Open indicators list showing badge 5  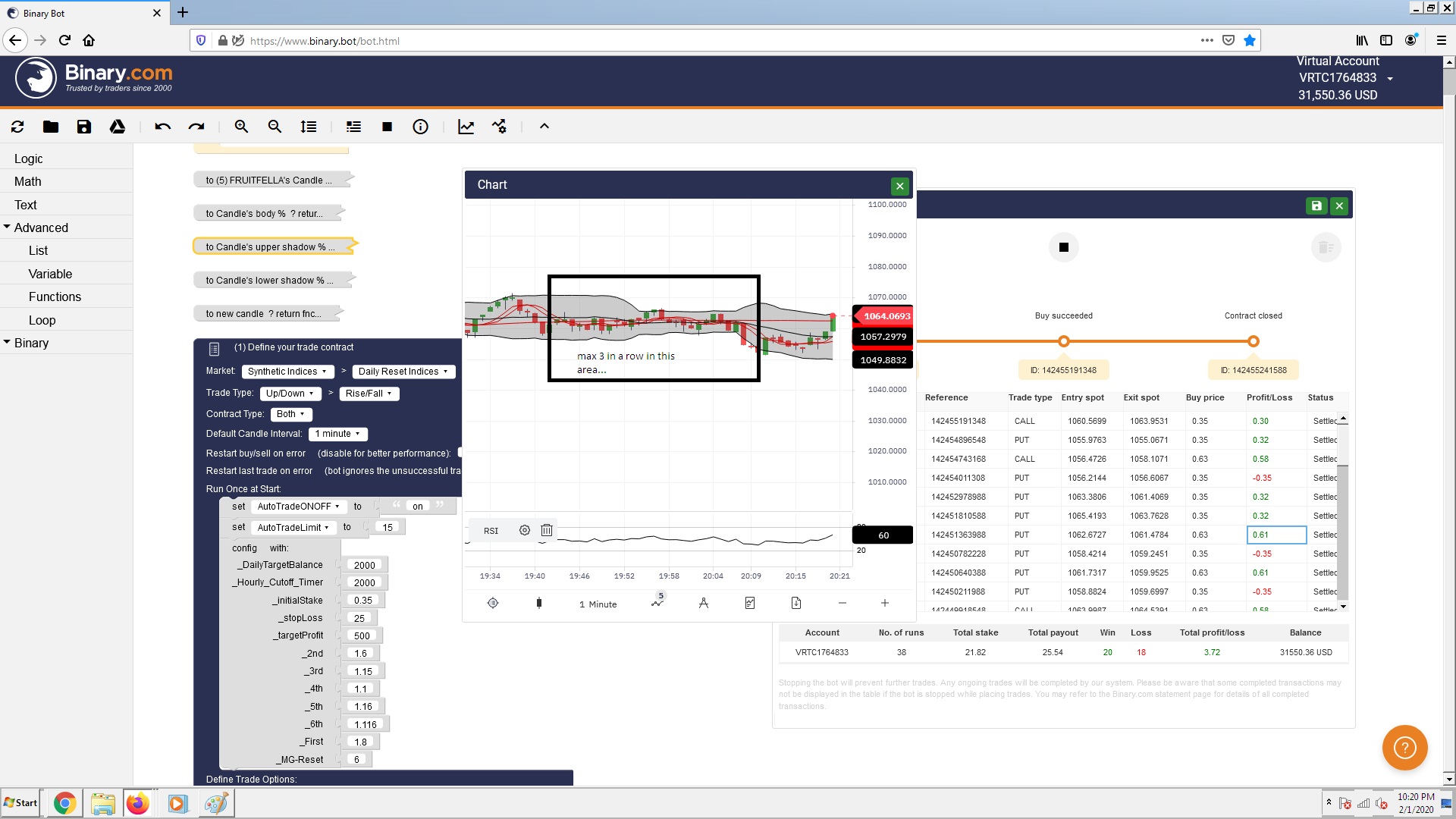[658, 603]
